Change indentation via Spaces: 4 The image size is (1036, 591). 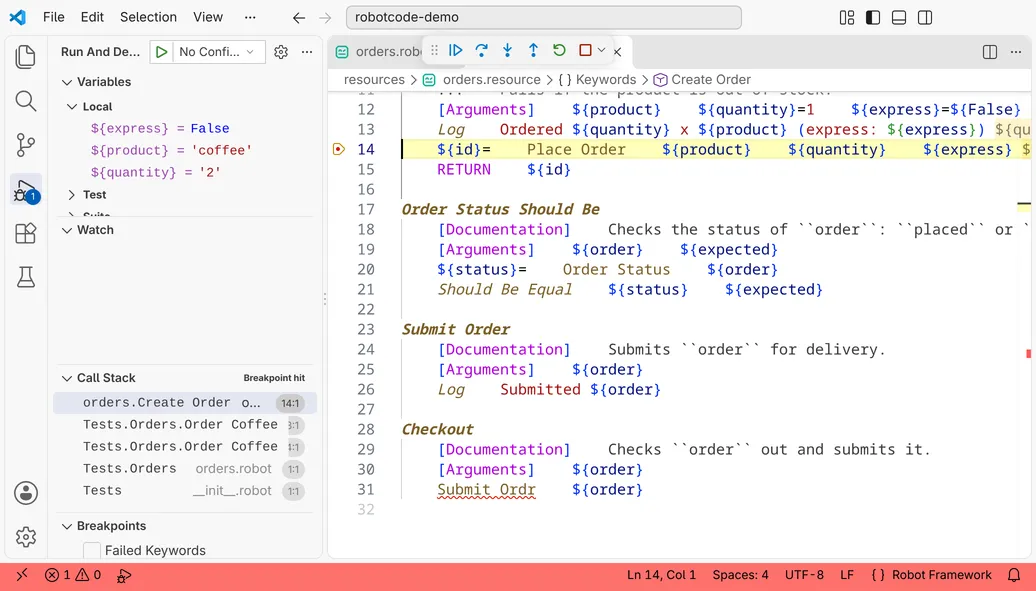coord(740,575)
